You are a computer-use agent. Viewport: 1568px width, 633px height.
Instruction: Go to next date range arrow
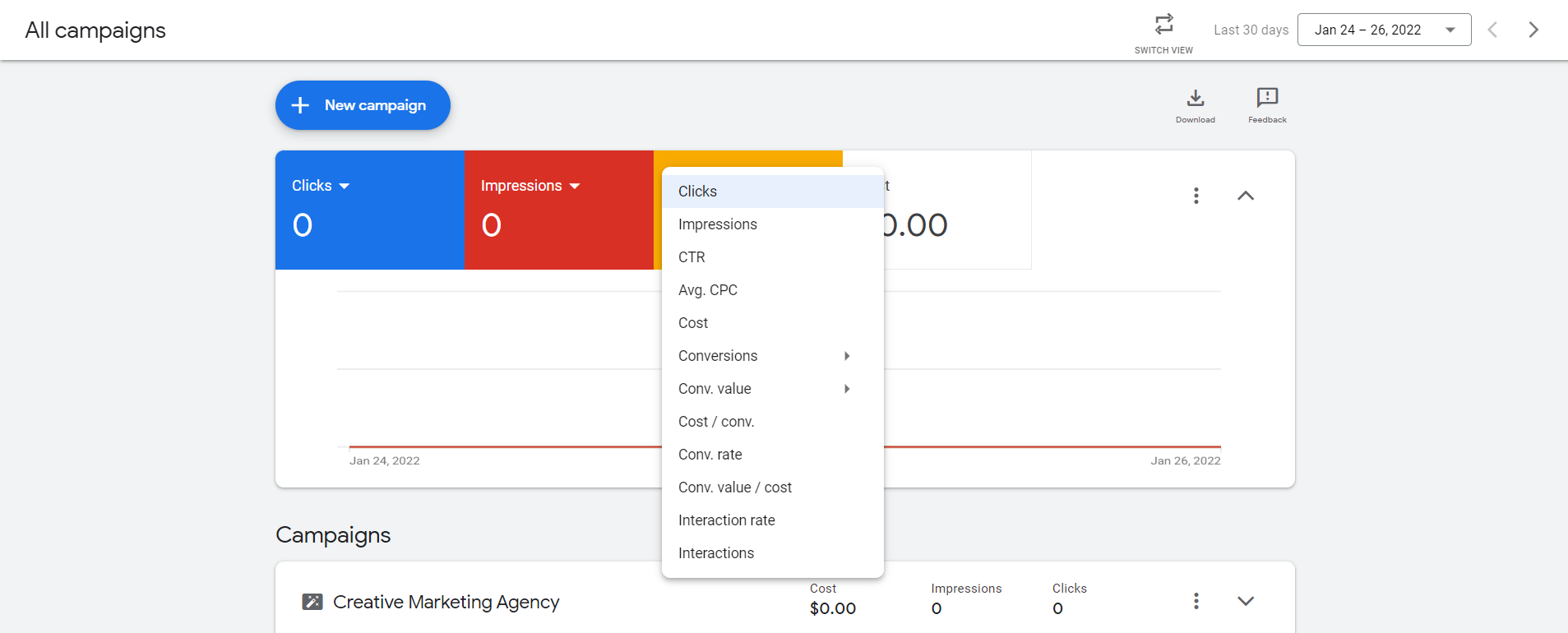click(x=1533, y=30)
